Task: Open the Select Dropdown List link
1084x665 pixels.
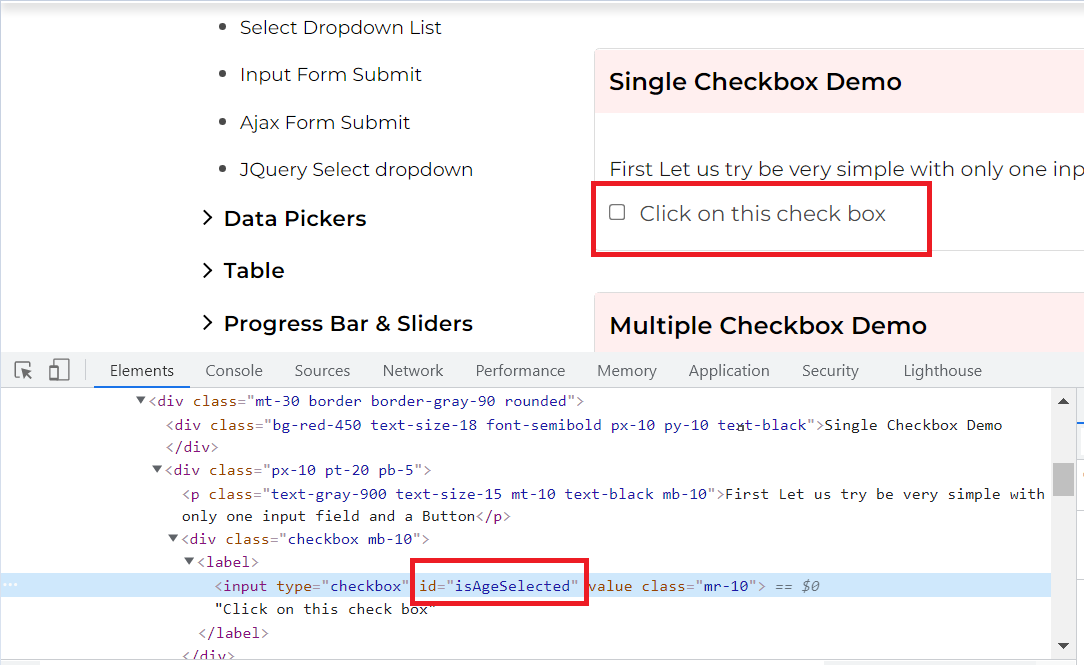Action: point(340,27)
